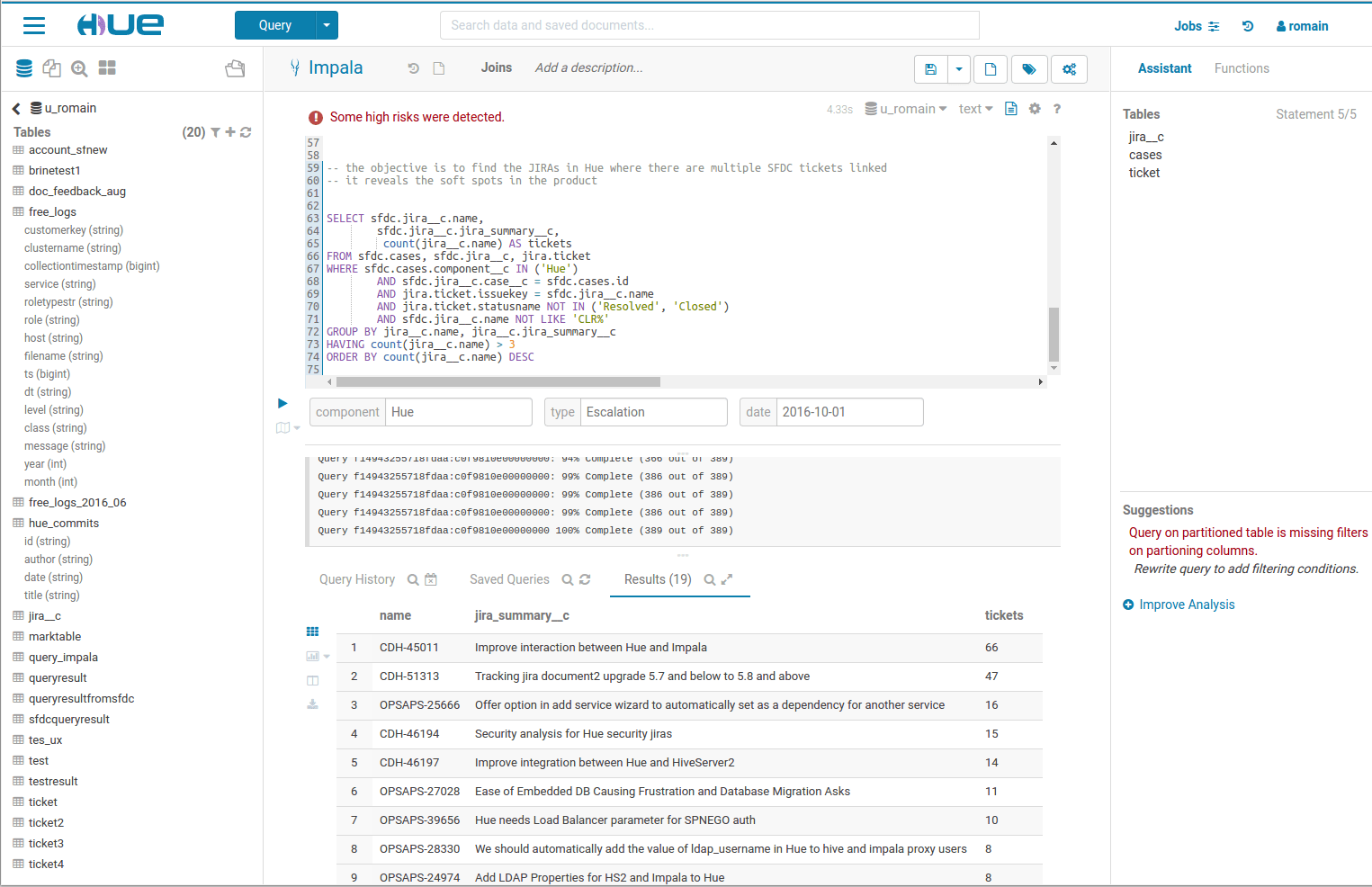Open the grid view of results
This screenshot has width=1372, height=887.
point(312,631)
